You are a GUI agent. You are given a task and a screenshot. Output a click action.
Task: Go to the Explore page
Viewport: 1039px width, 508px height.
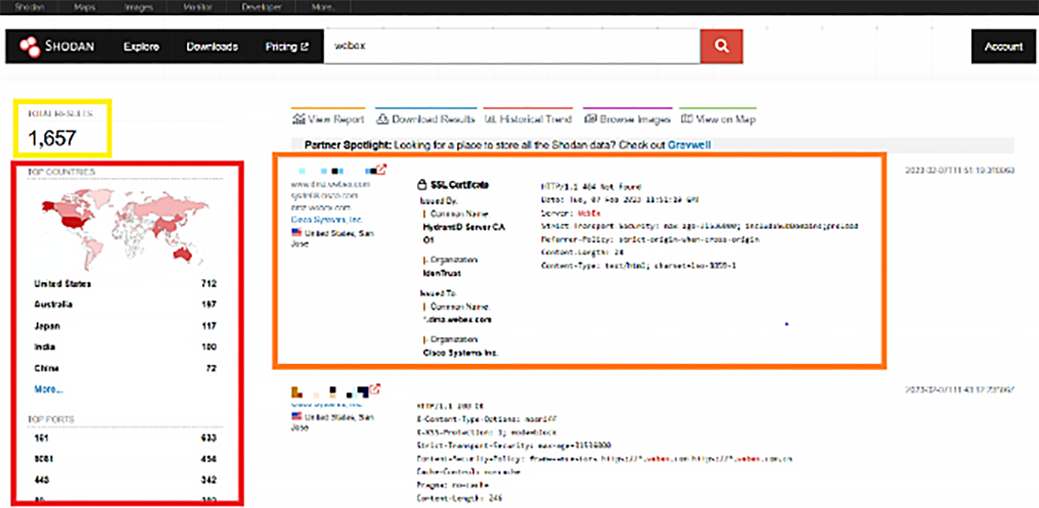(141, 47)
